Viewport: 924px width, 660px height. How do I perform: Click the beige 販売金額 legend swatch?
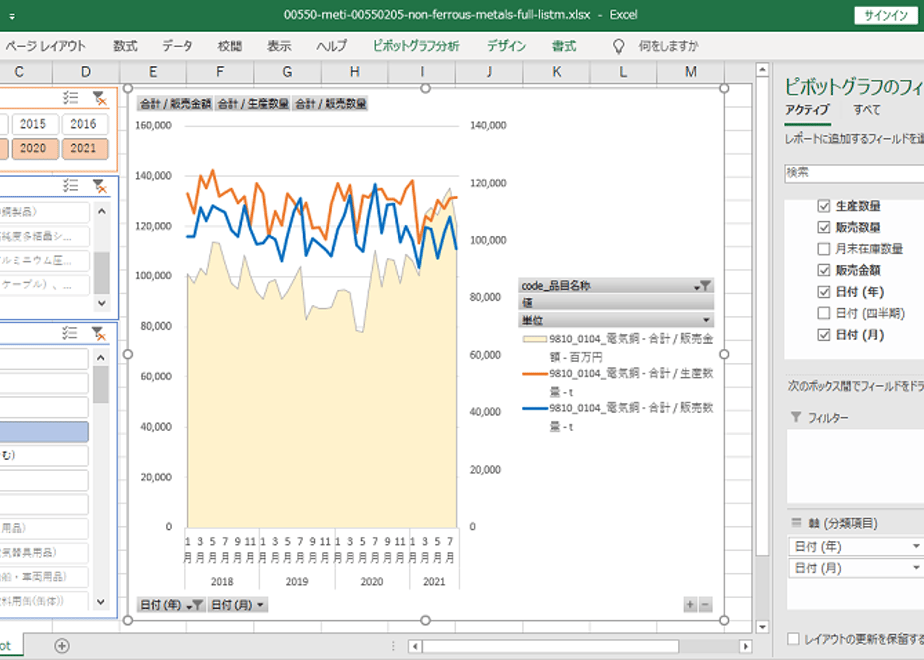click(534, 340)
